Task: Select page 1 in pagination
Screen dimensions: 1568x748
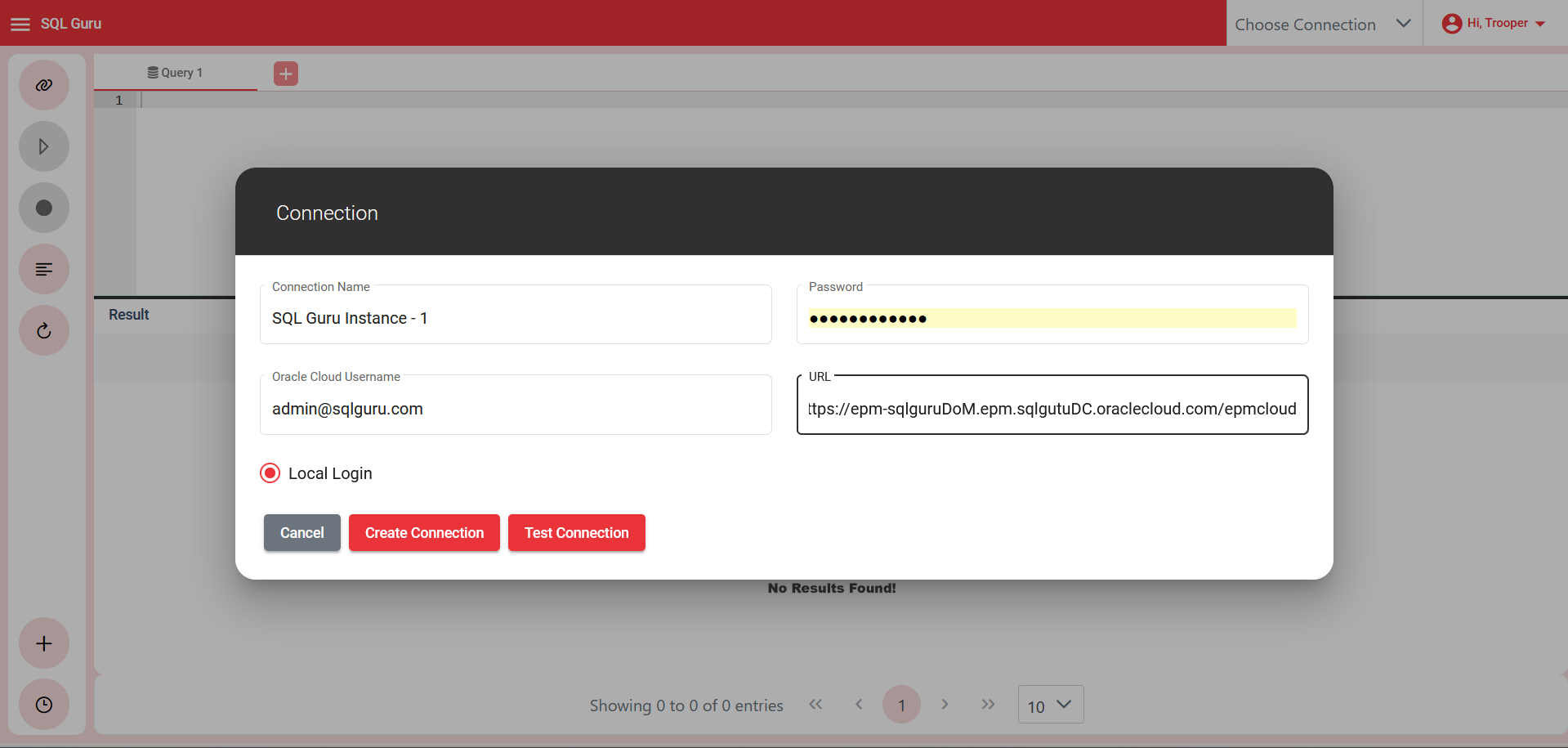Action: coord(901,705)
